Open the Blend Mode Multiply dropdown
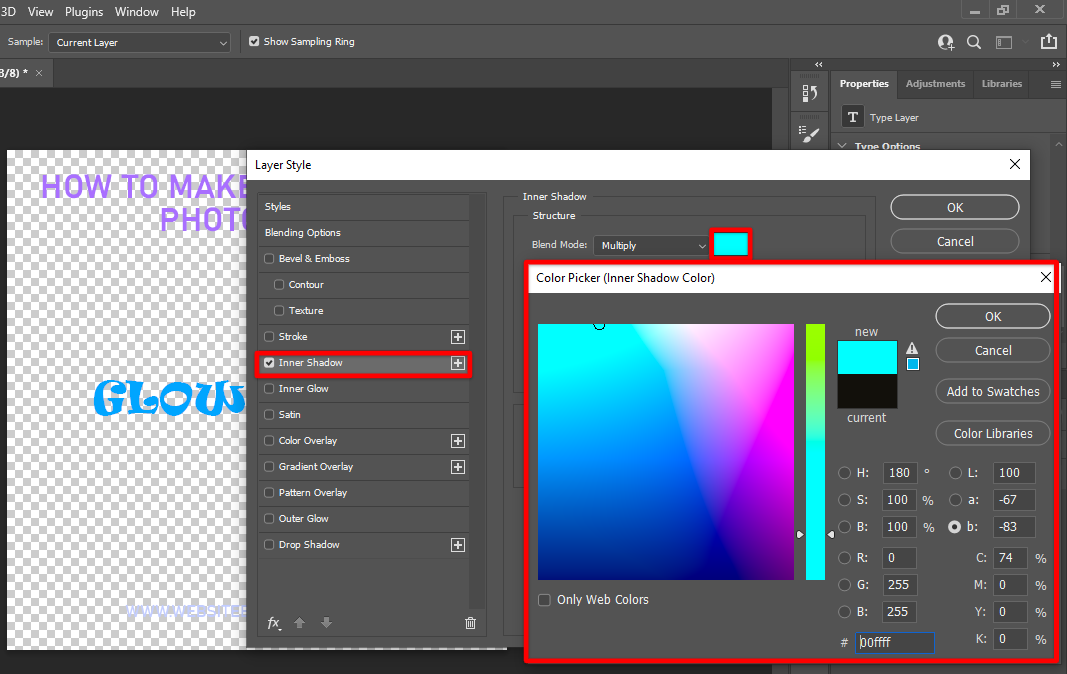This screenshot has height=674, width=1067. click(x=651, y=245)
